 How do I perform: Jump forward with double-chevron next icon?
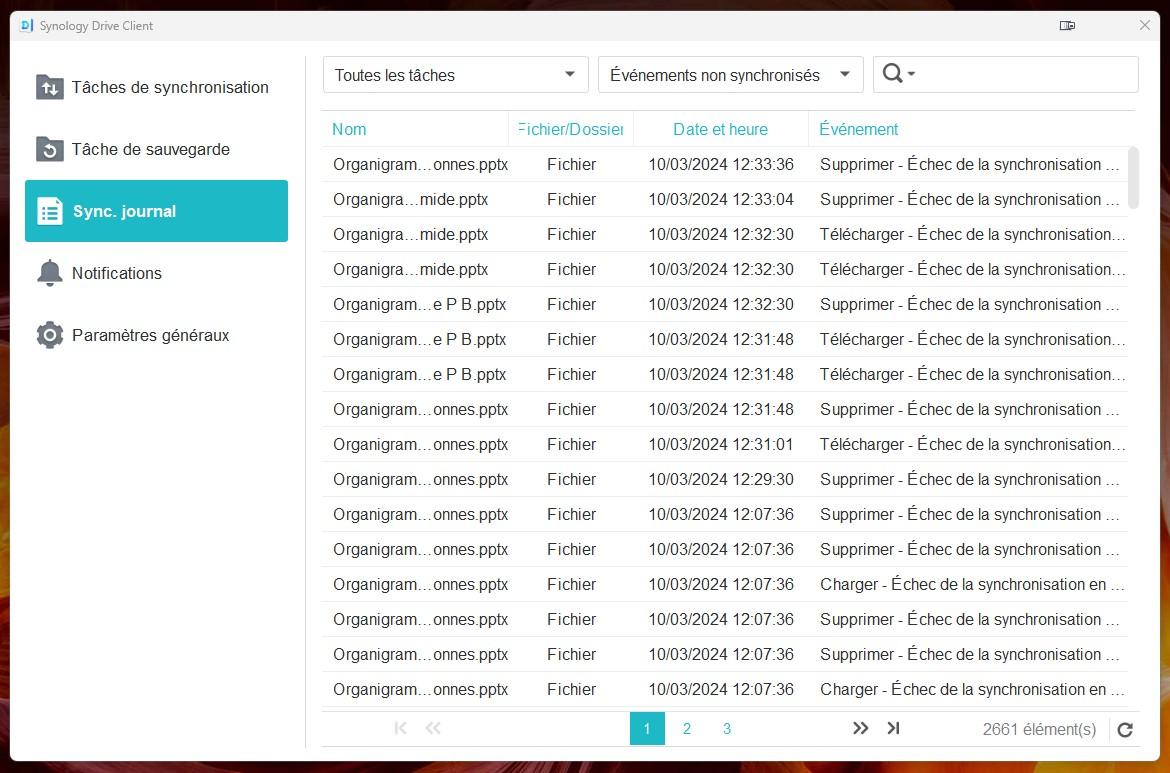pyautogui.click(x=860, y=729)
